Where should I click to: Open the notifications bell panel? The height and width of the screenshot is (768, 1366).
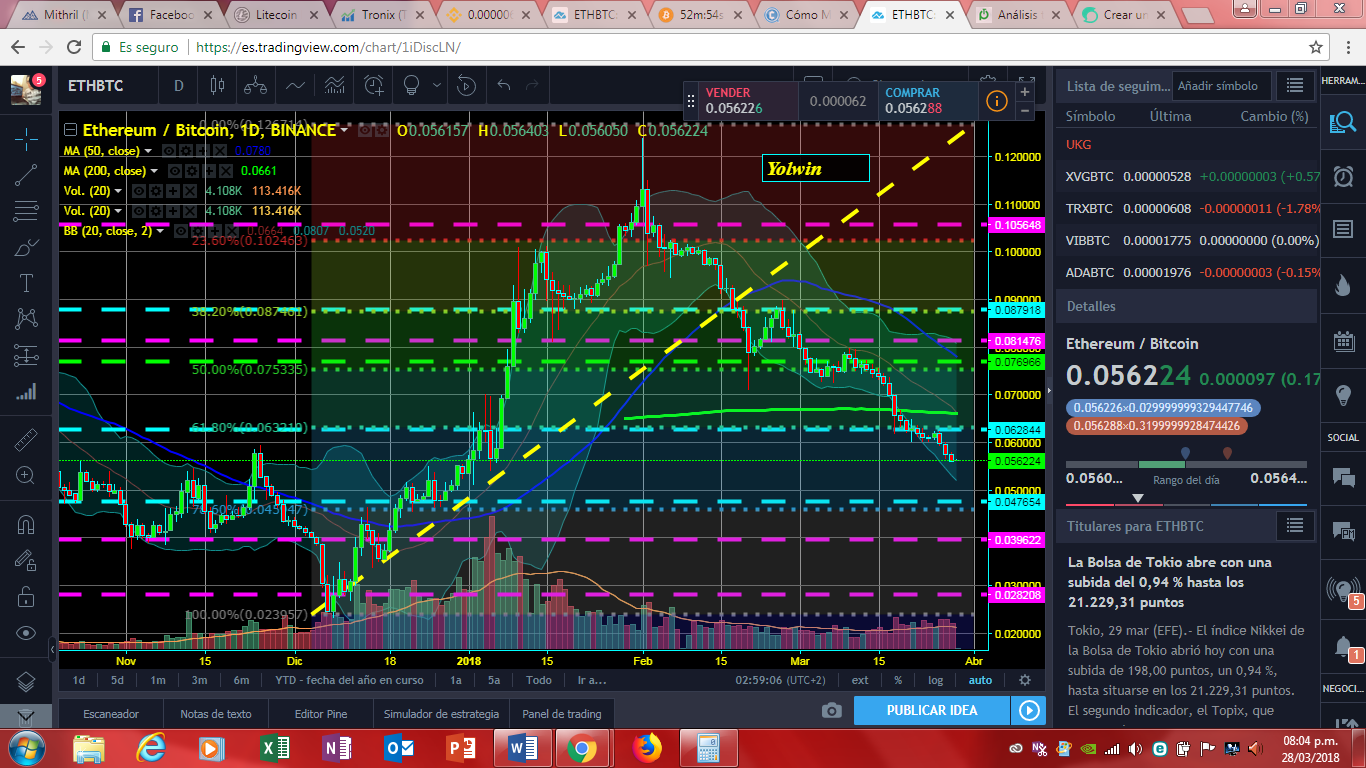click(1341, 647)
